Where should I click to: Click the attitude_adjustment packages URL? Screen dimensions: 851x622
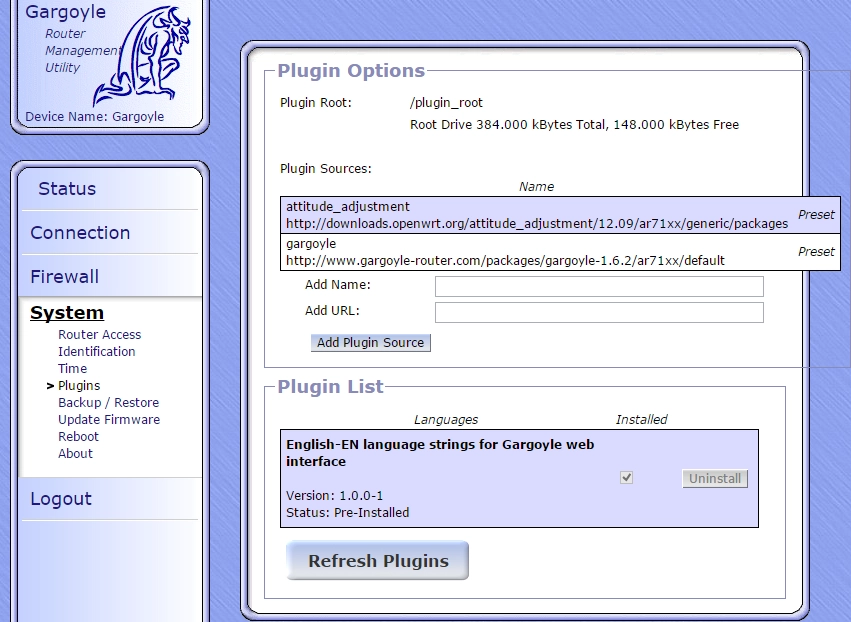click(537, 224)
